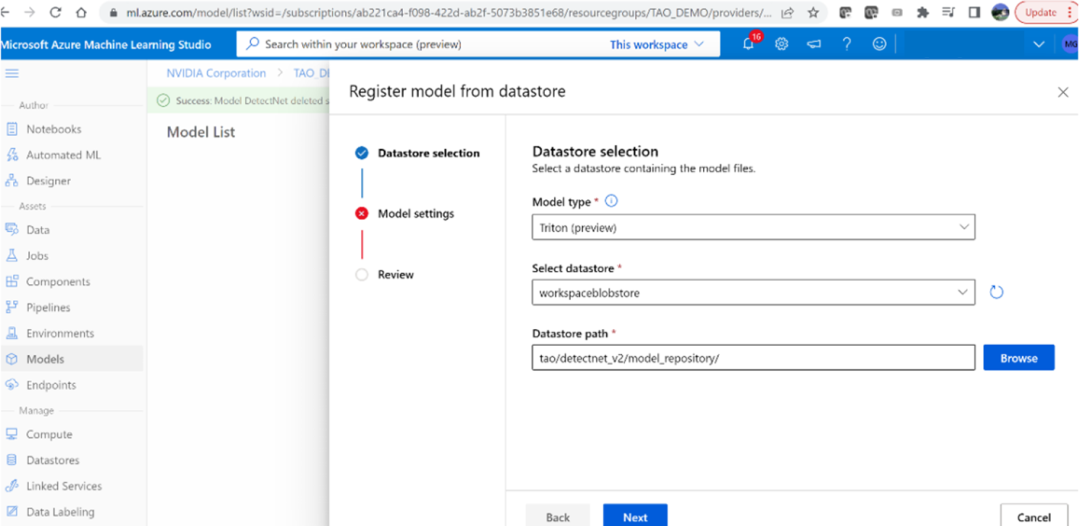Click the Model List heading
1080x526 pixels.
(200, 132)
